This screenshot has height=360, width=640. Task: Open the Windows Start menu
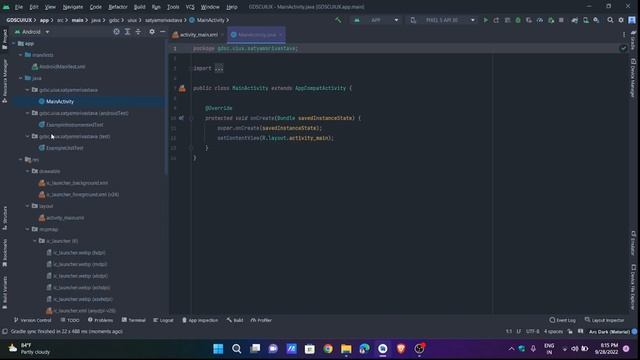click(218, 349)
